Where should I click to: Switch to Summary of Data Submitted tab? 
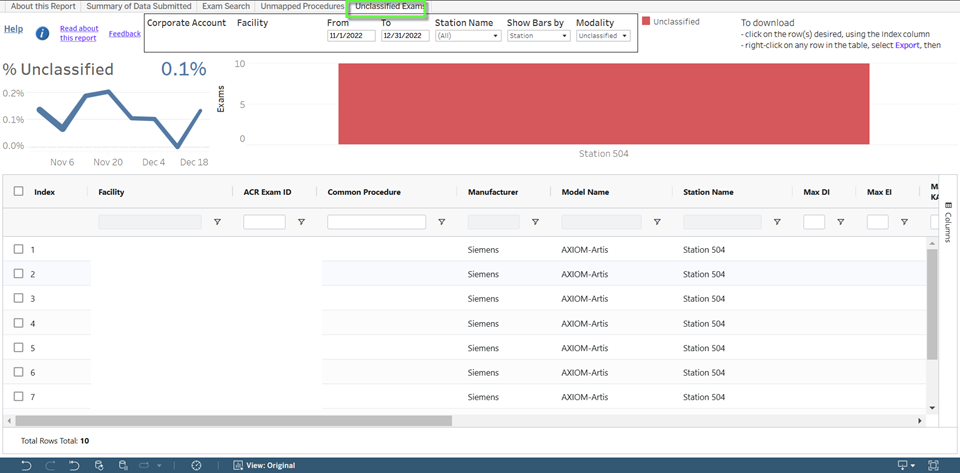[138, 6]
